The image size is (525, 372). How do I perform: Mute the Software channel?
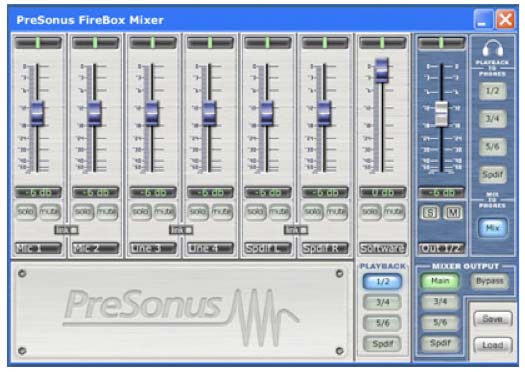tap(394, 212)
